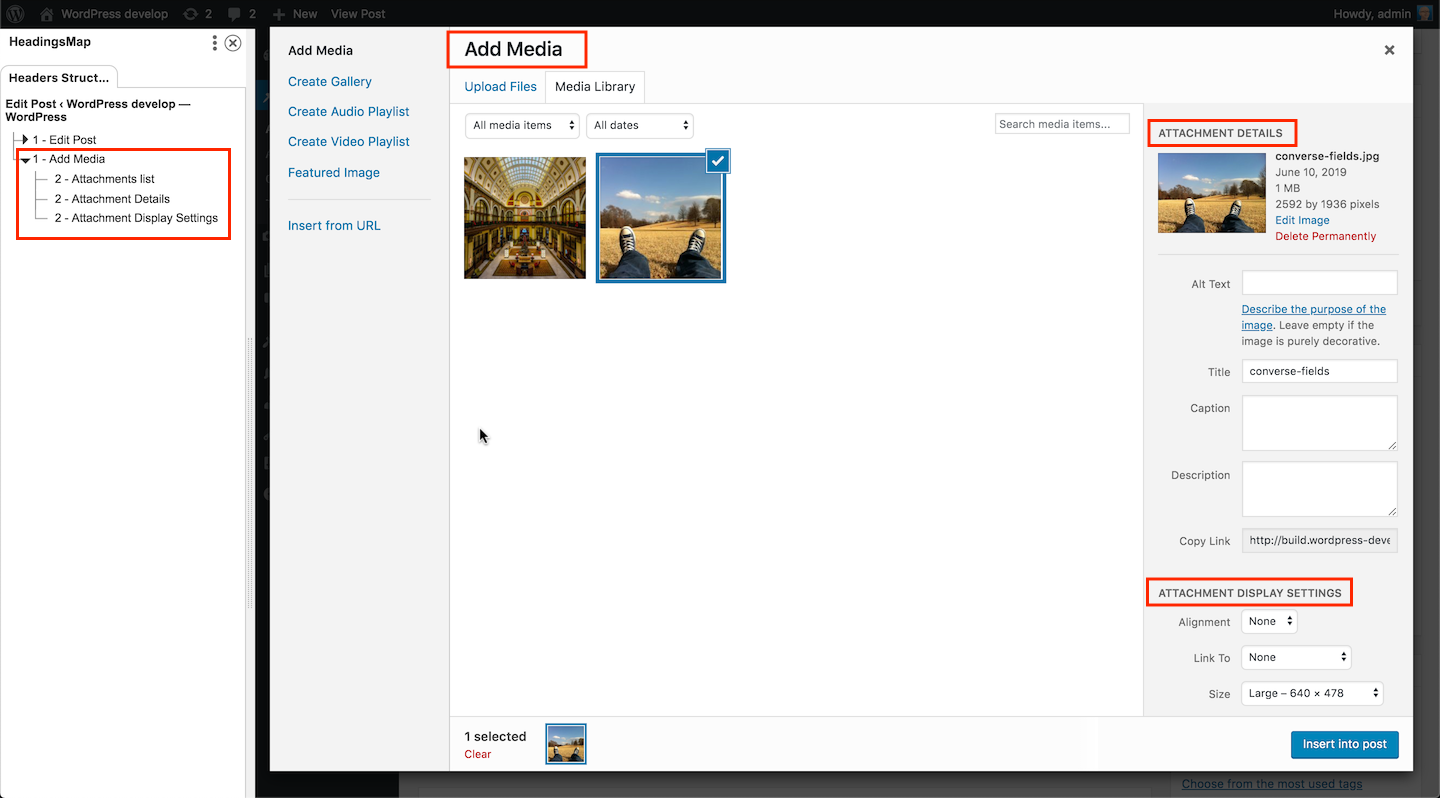Screen dimensions: 1440x798
Task: Select the ornate building interior thumbnail
Action: pos(525,217)
